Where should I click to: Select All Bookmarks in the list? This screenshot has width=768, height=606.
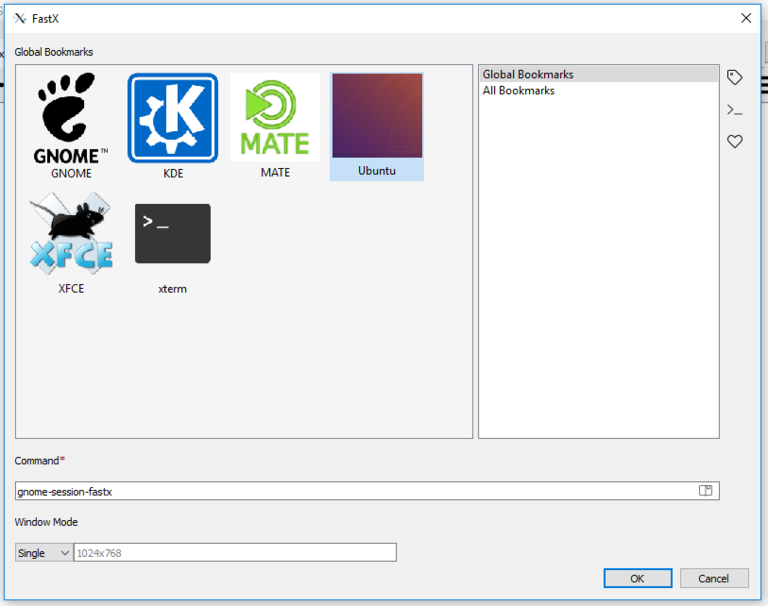pos(519,91)
